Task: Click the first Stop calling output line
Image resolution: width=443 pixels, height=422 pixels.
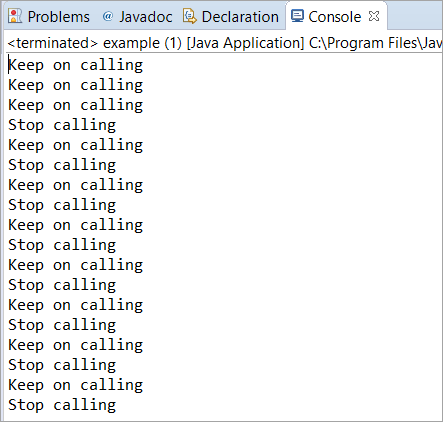Action: (x=62, y=125)
